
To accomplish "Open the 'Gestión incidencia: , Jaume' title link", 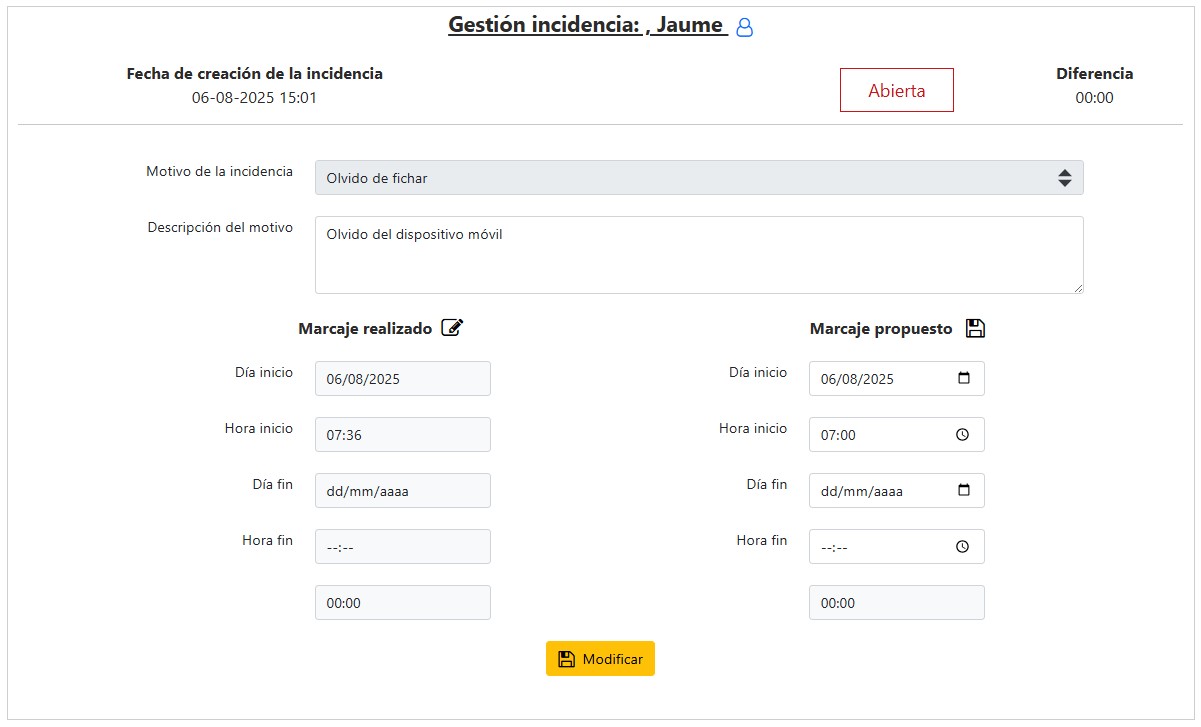I will pyautogui.click(x=587, y=25).
